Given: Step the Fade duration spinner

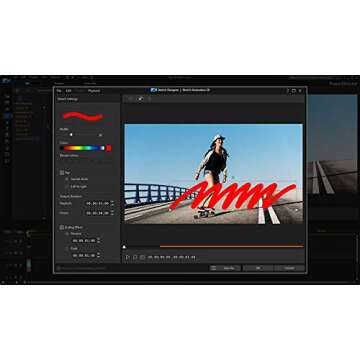Looking at the screenshot, I should 98,255.
